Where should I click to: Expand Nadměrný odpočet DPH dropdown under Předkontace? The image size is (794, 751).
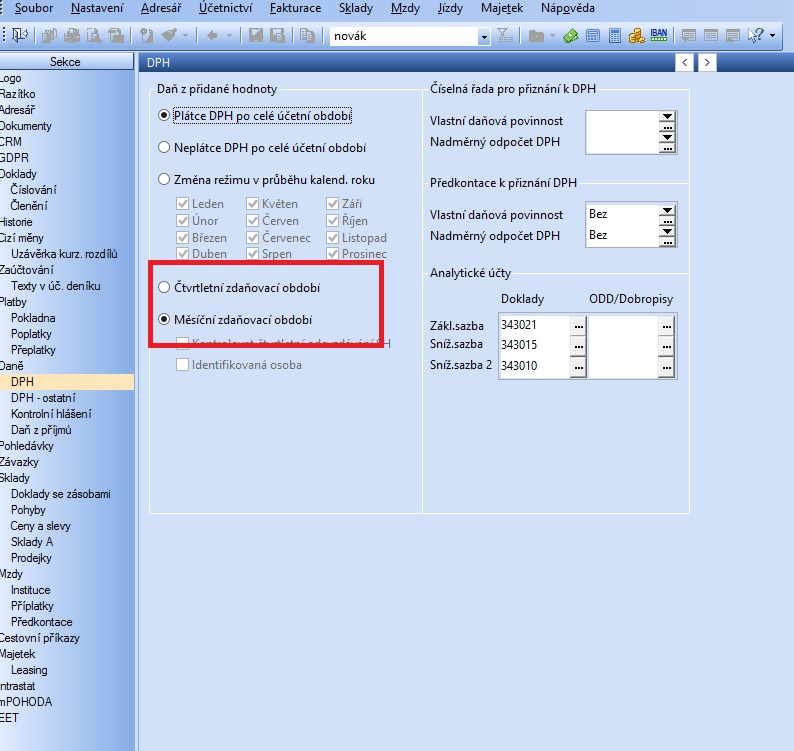[x=667, y=236]
